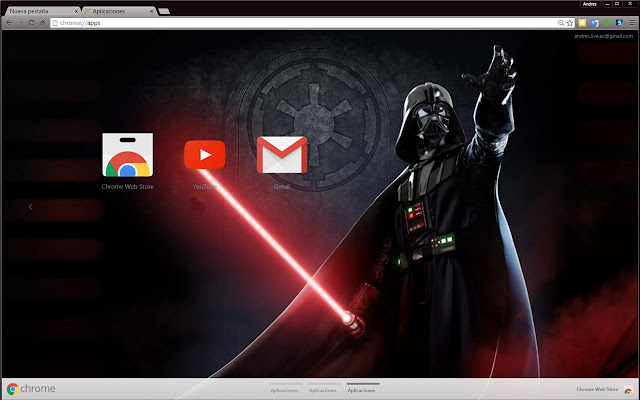This screenshot has height=400, width=640.
Task: Open the Google Translate extension icon
Action: [595, 23]
